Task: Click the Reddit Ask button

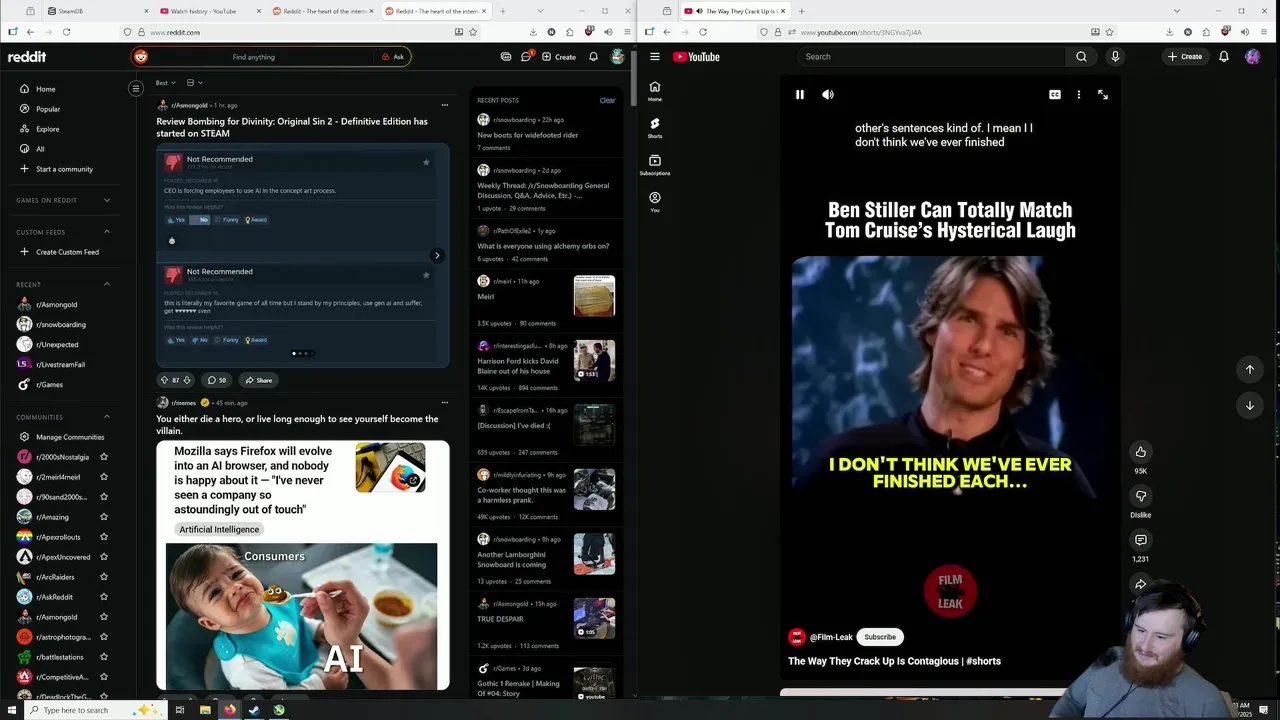Action: point(393,57)
